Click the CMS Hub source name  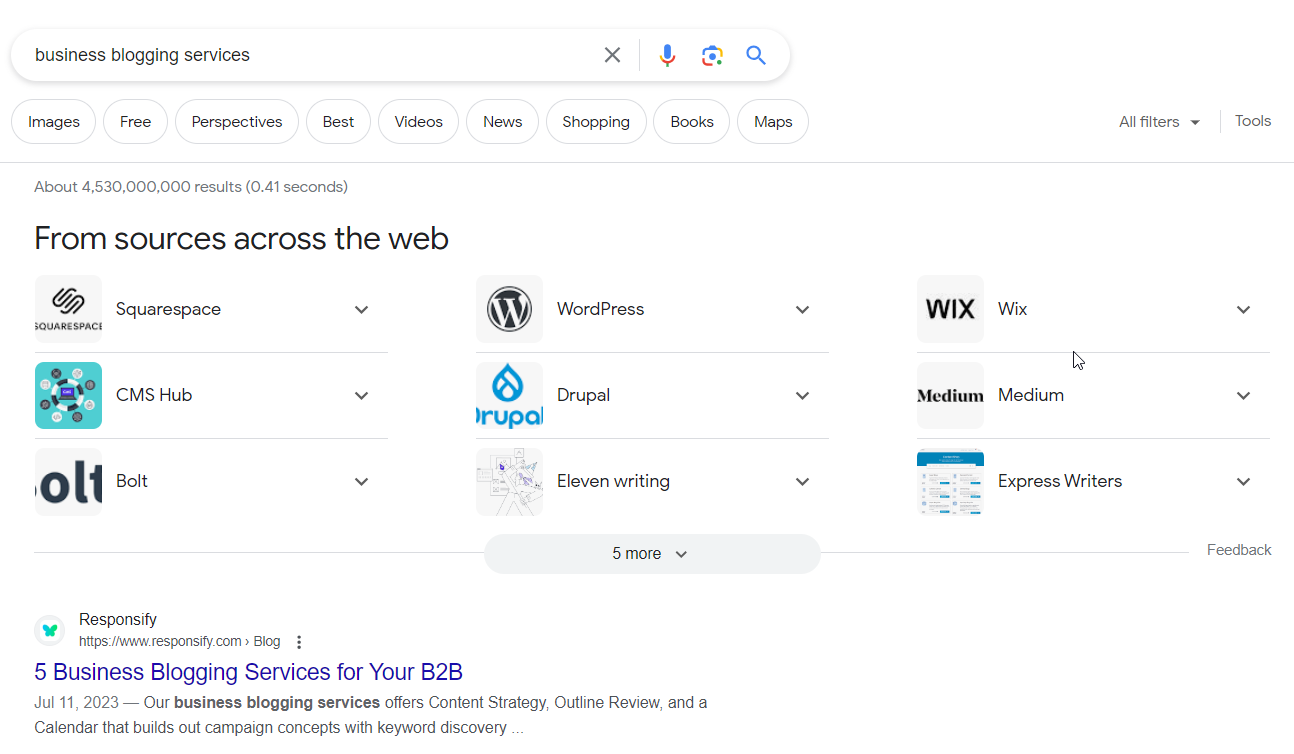[154, 395]
